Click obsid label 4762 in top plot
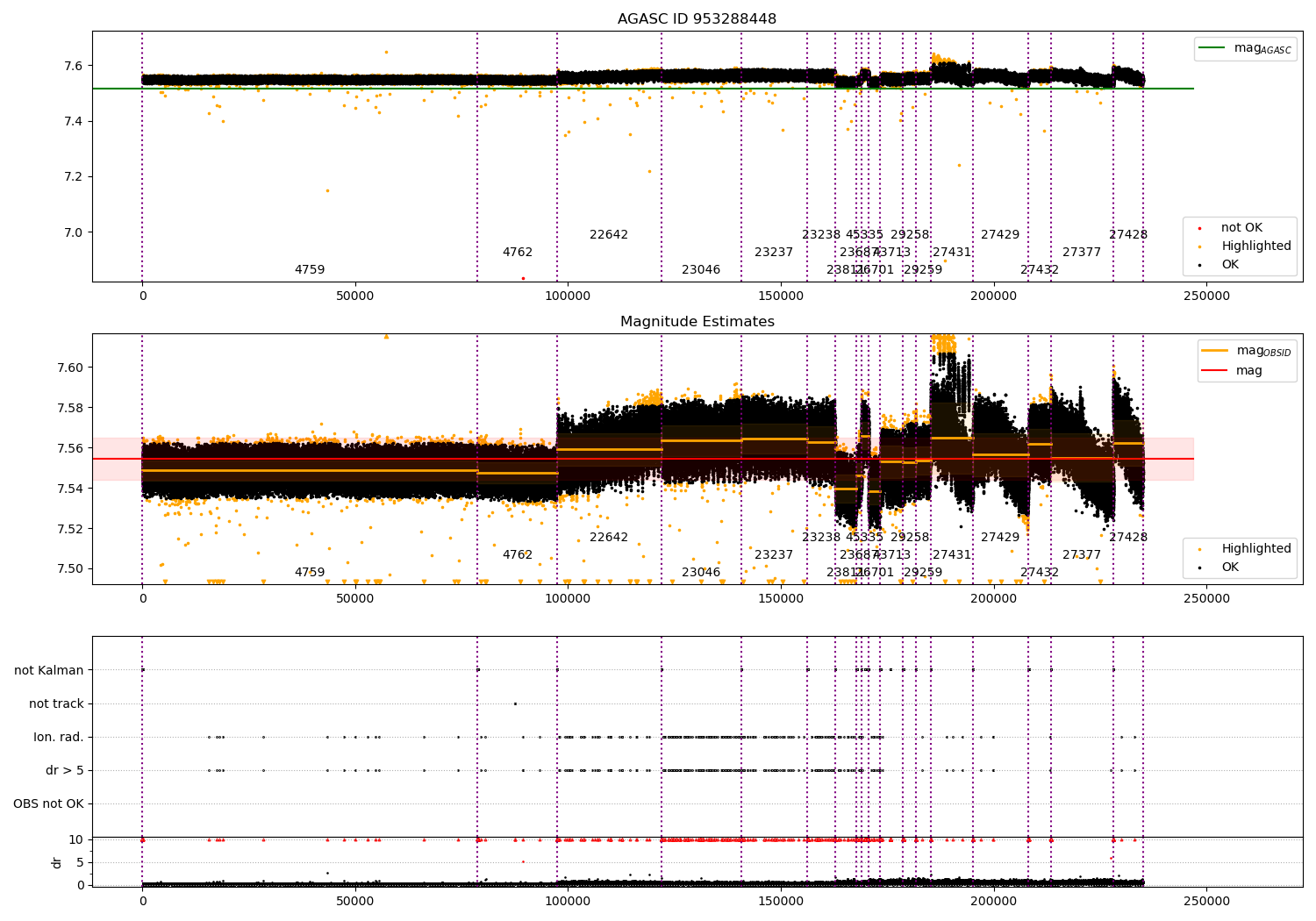Viewport: 1316px width, 921px height. click(518, 253)
